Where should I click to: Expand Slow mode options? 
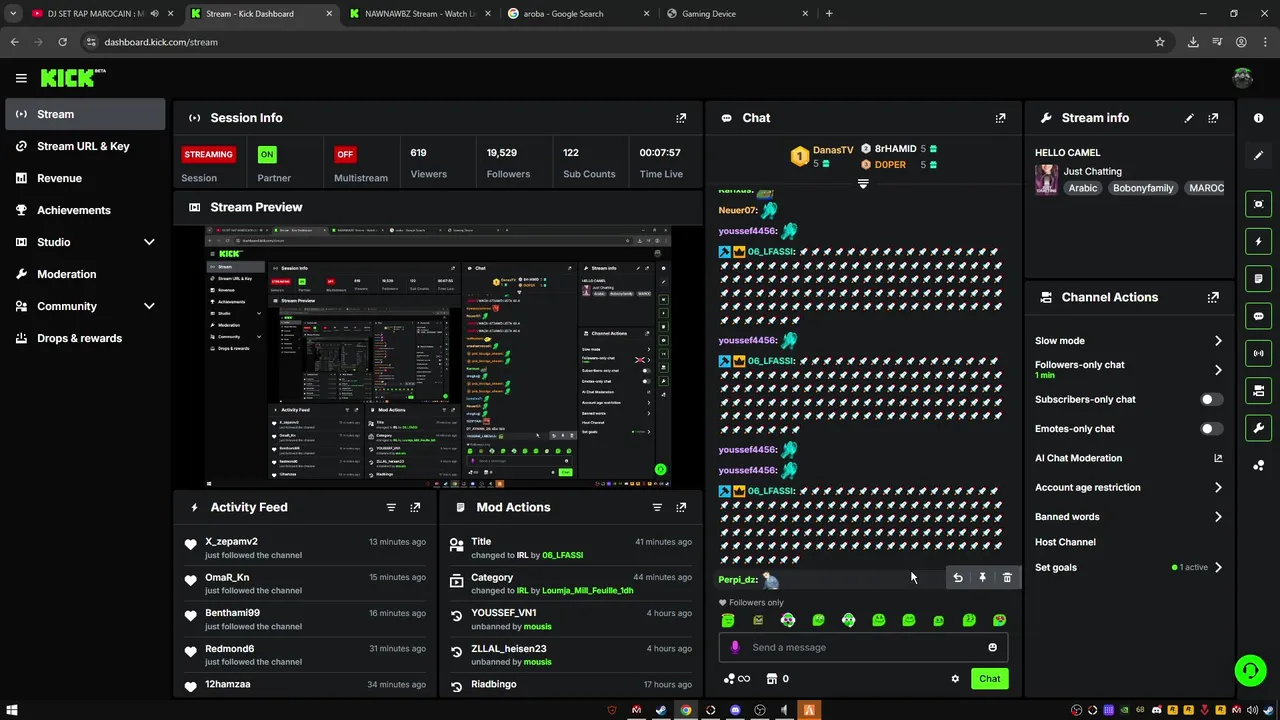pos(1218,341)
